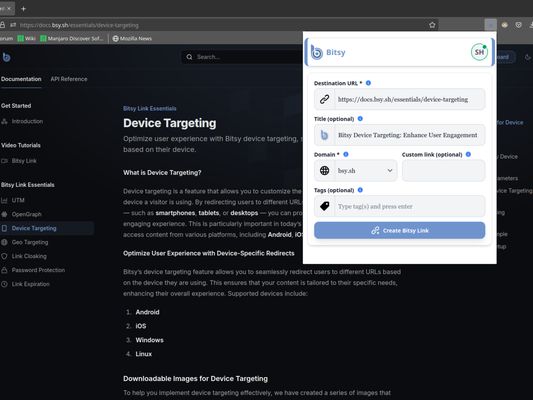Click the info icon beside Domain

[346, 154]
